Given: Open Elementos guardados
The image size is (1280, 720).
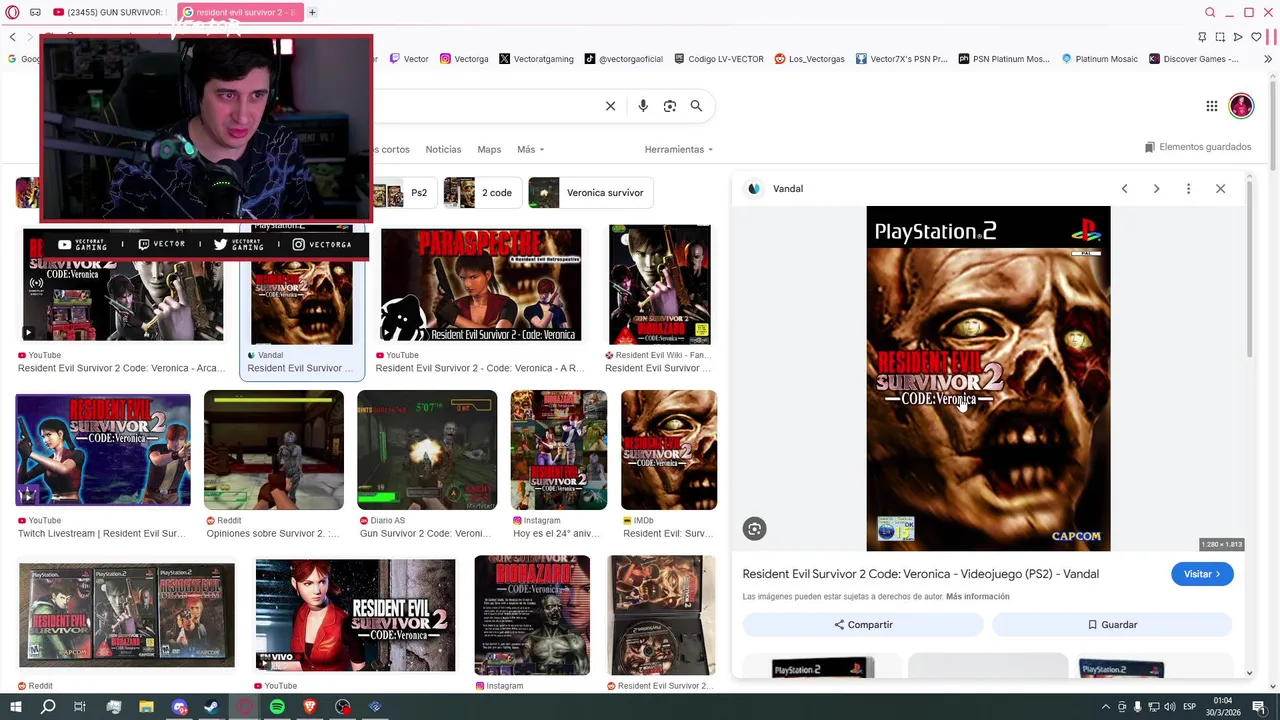Looking at the screenshot, I should 1198,147.
